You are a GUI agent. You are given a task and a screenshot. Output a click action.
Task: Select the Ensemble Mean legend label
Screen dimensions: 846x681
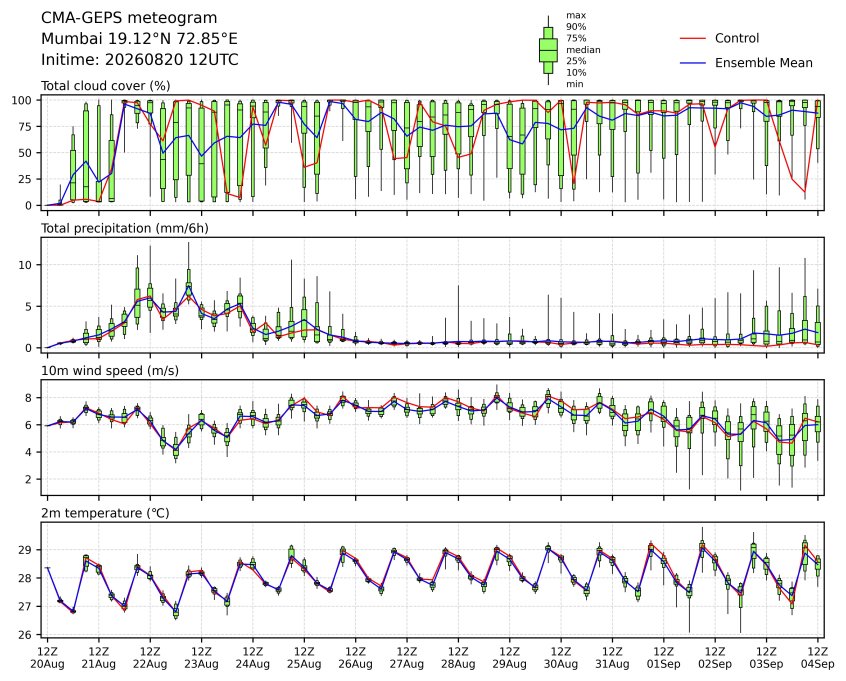click(763, 63)
